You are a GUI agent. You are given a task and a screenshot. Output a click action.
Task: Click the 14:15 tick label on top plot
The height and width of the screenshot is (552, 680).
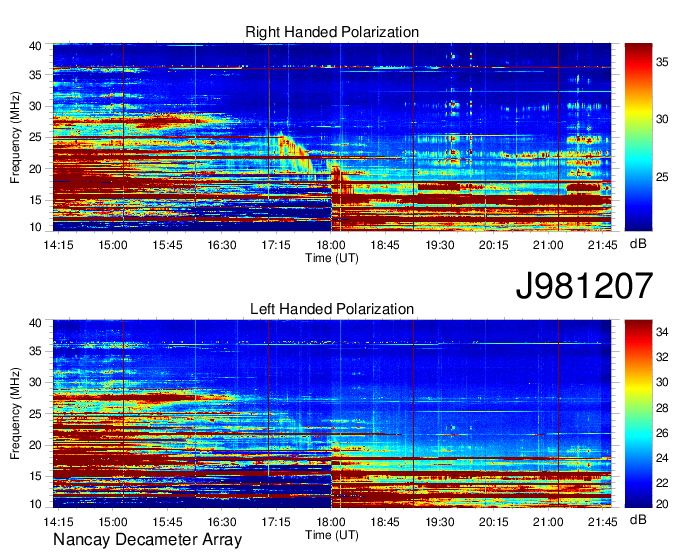(59, 245)
